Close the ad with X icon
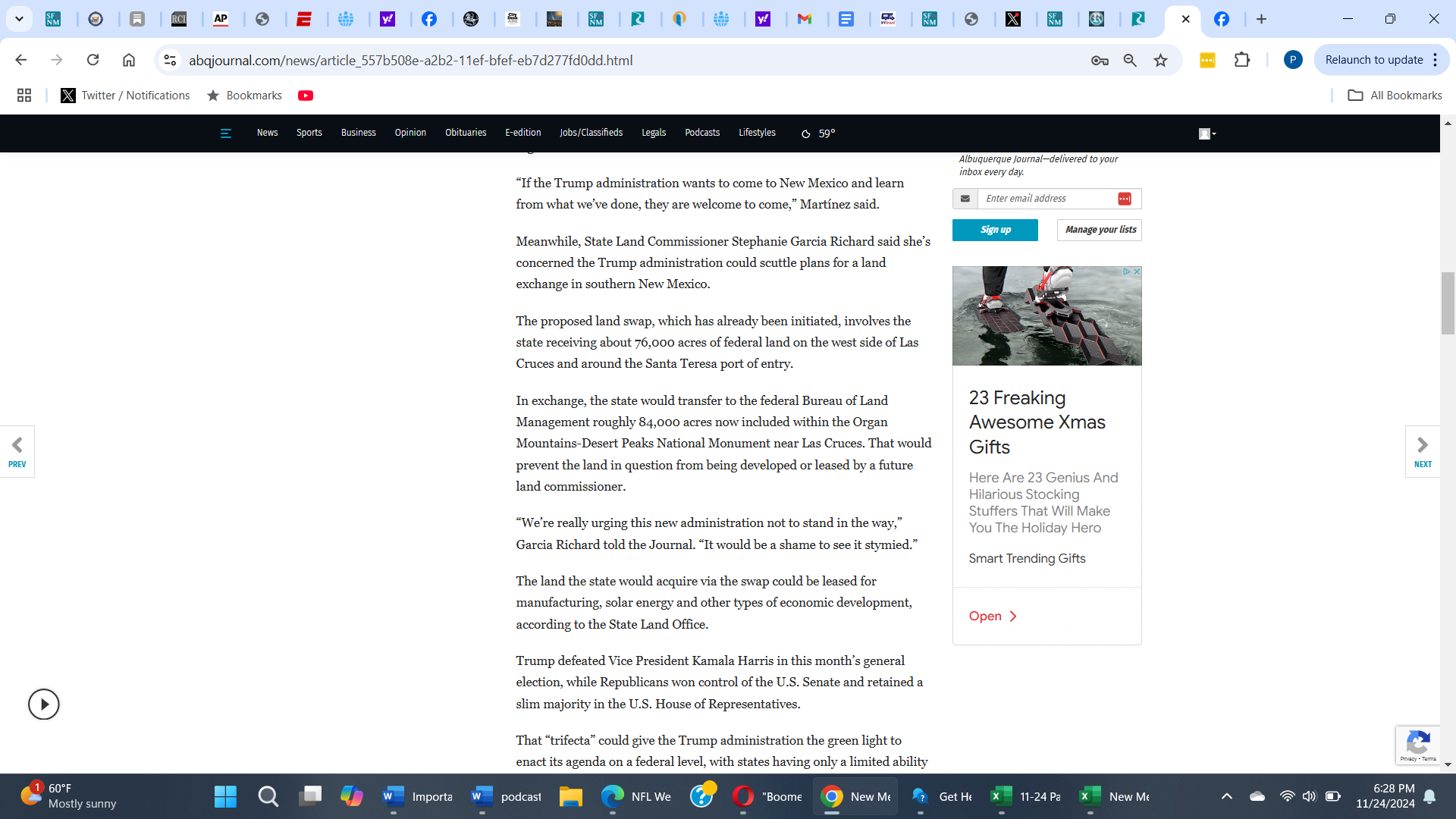Viewport: 1456px width, 819px height. pyautogui.click(x=1137, y=271)
